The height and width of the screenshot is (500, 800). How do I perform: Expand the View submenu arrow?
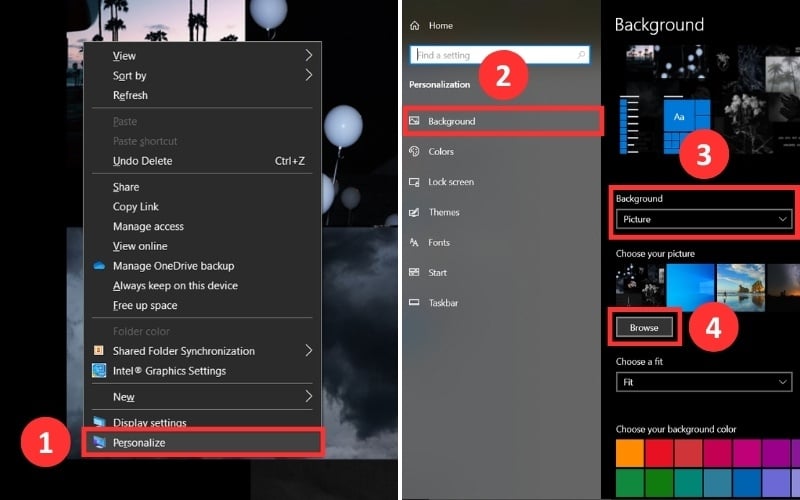pyautogui.click(x=309, y=55)
